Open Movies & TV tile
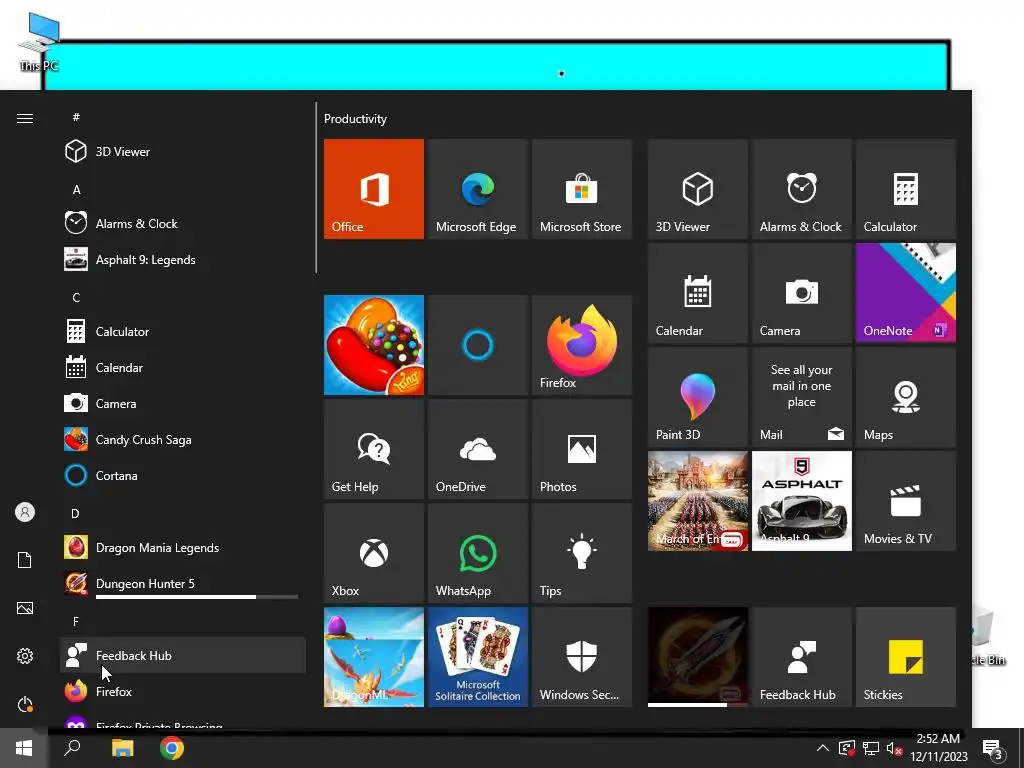This screenshot has width=1024, height=768. (905, 500)
